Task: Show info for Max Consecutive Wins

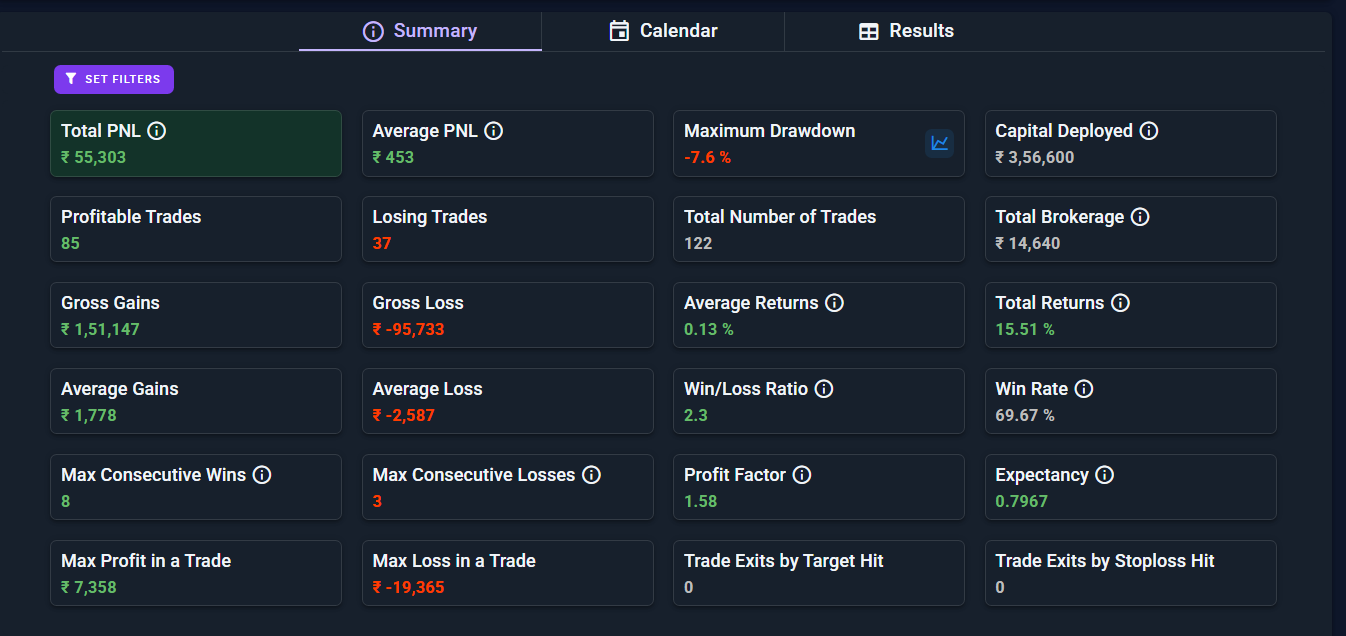Action: (262, 475)
